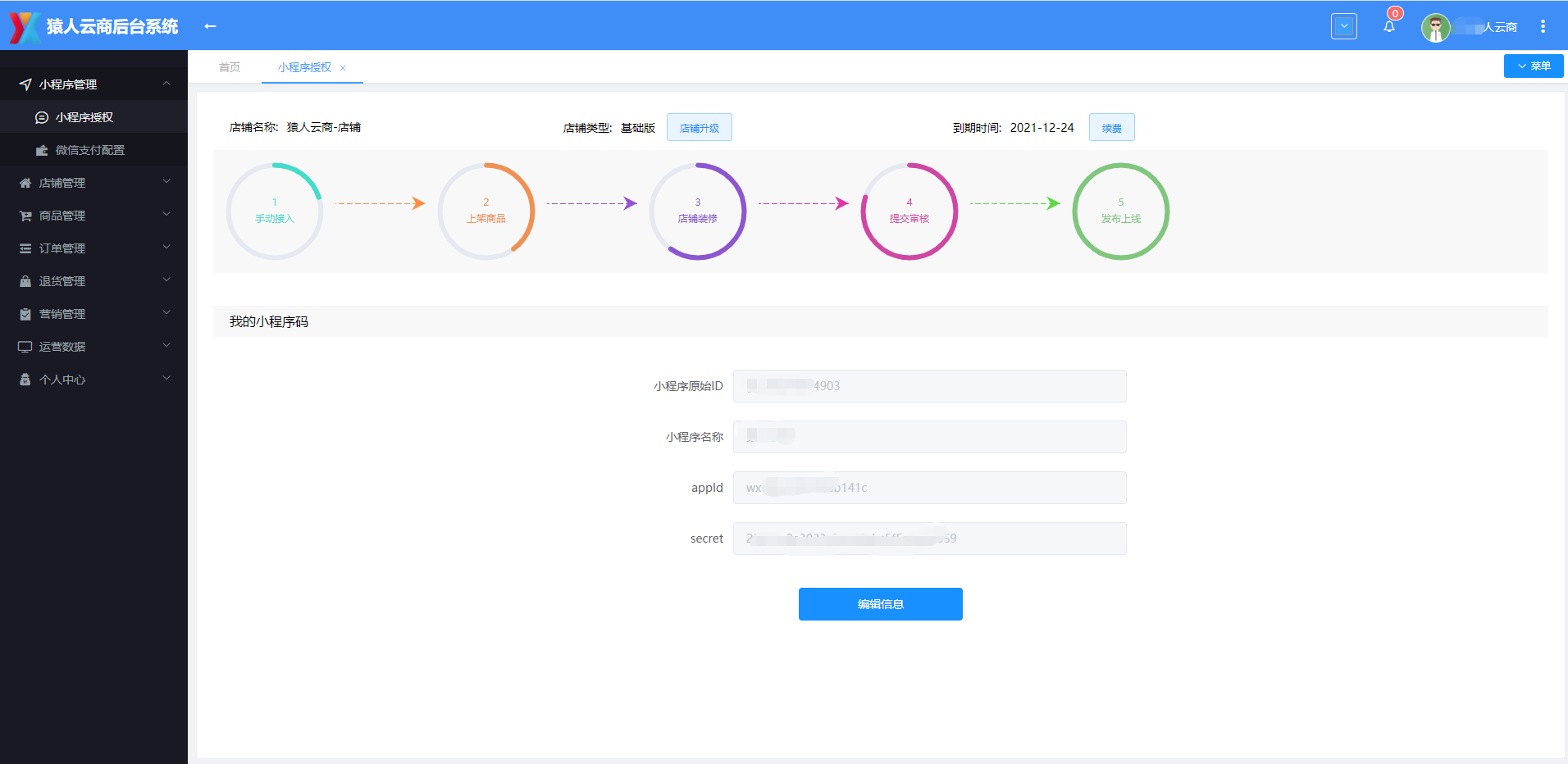
Task: Click the 运营数据 monitor icon
Action: (x=25, y=347)
